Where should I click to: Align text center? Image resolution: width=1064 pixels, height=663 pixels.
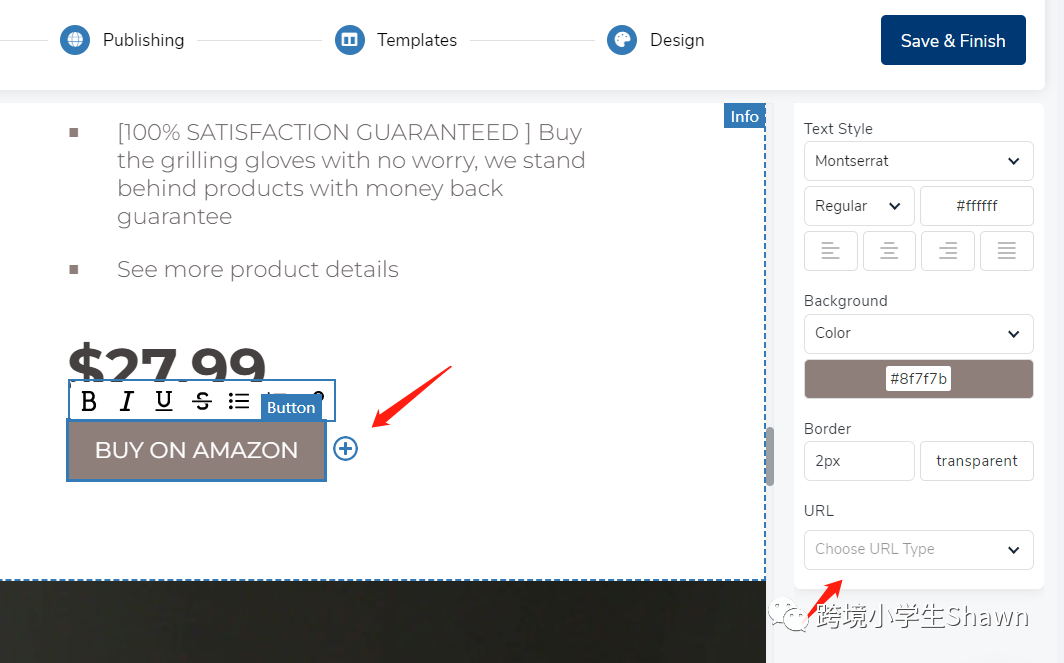click(x=889, y=251)
